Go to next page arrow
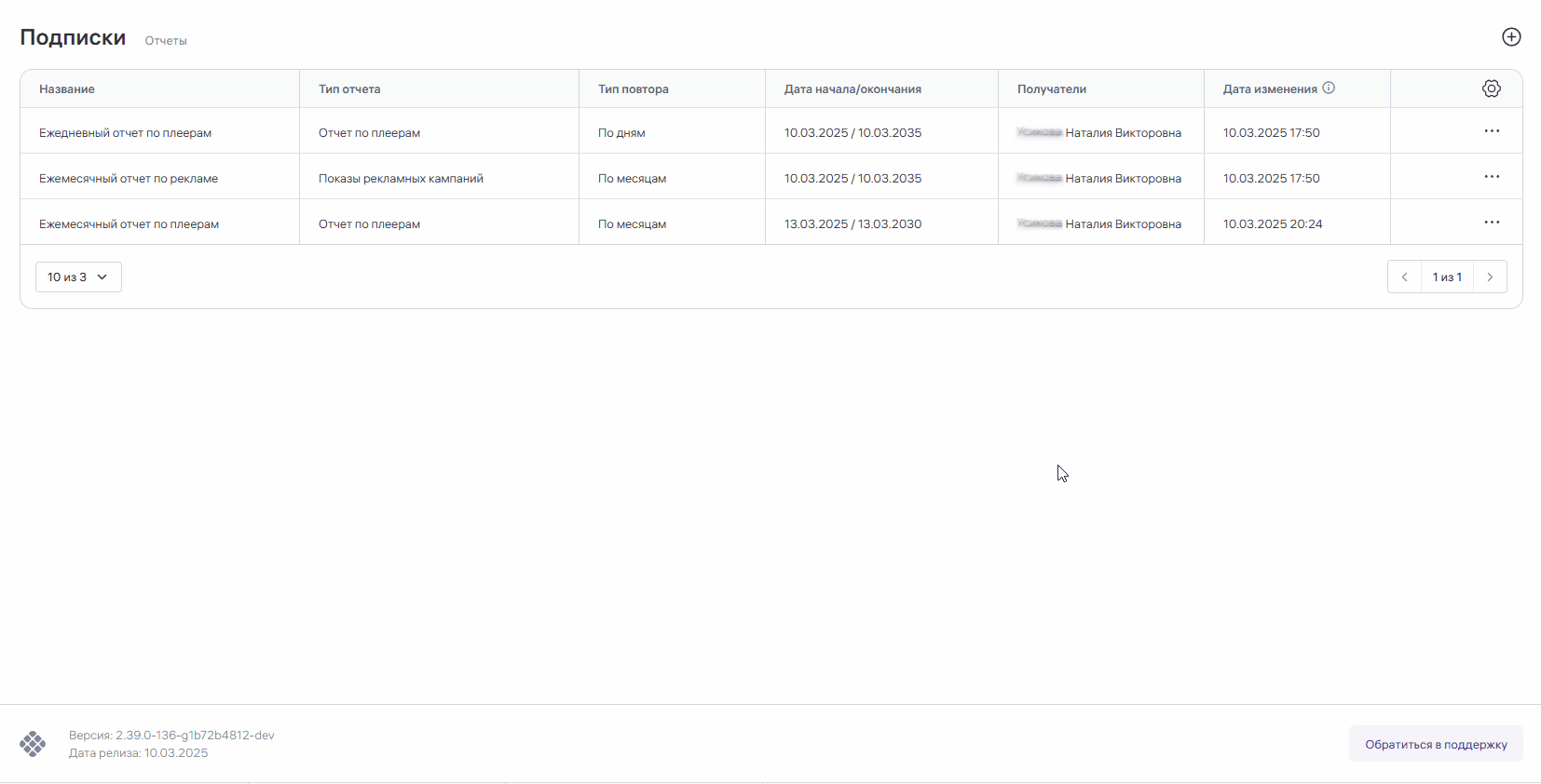The image size is (1541, 784). pos(1490,277)
